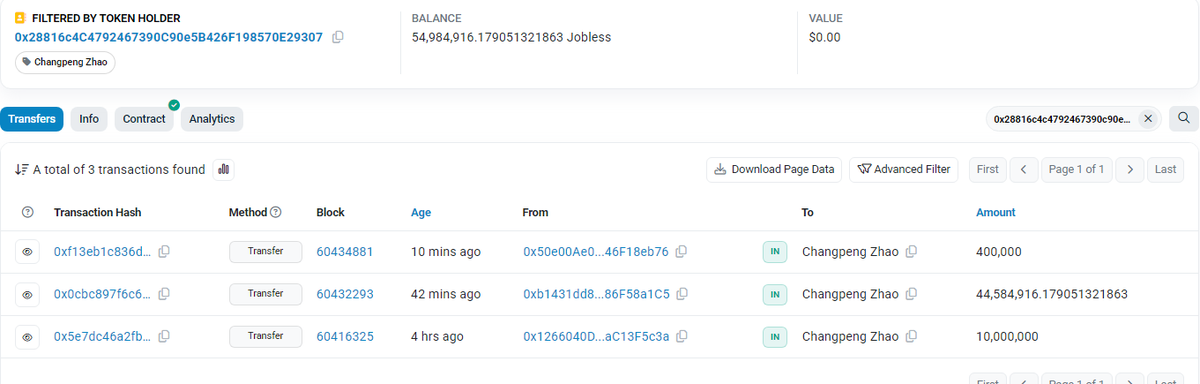Copy Changpeng Zhao address in 10,000,000 row
1200x384 pixels.
(x=911, y=337)
